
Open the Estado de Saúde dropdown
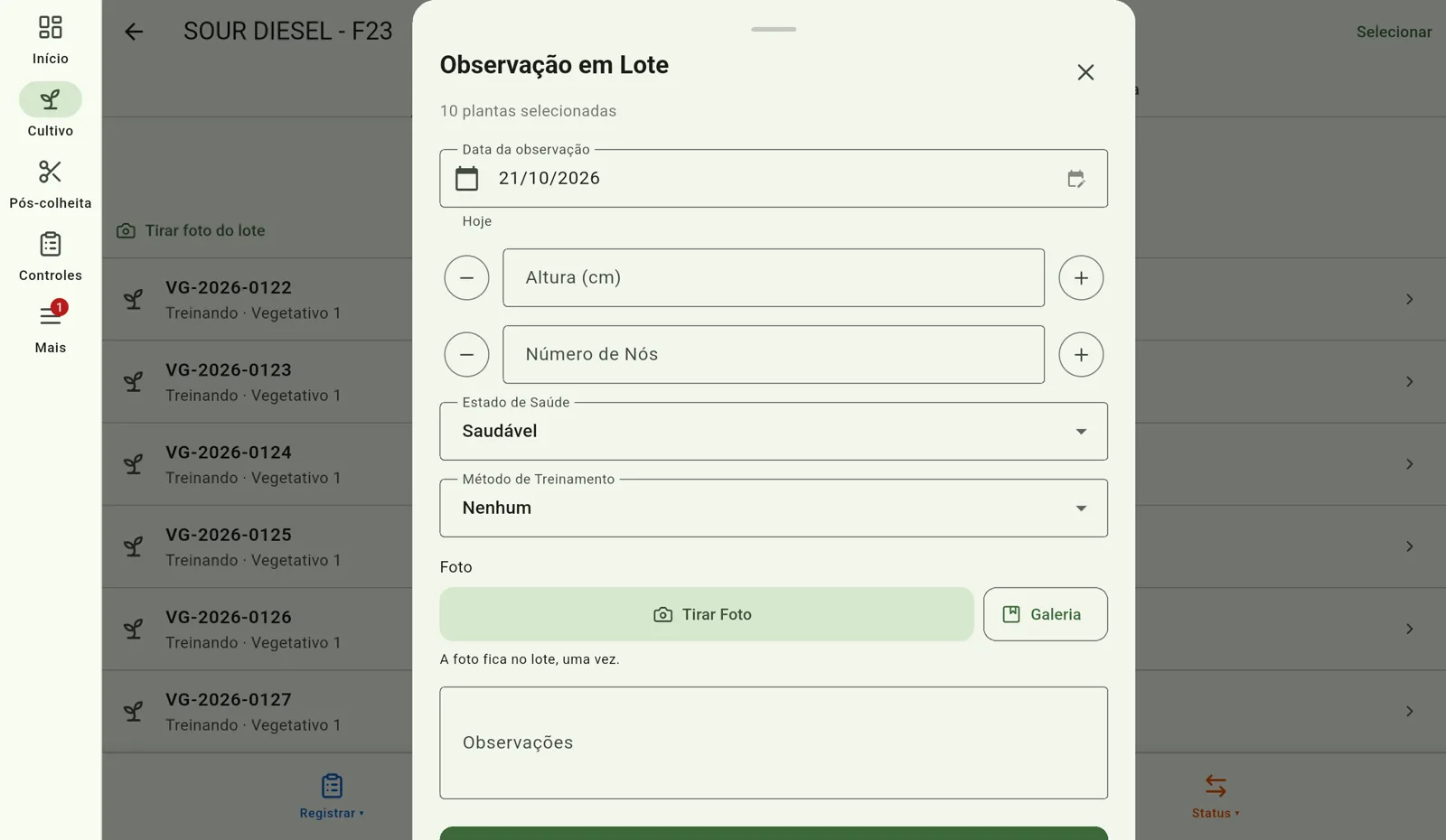pos(774,431)
